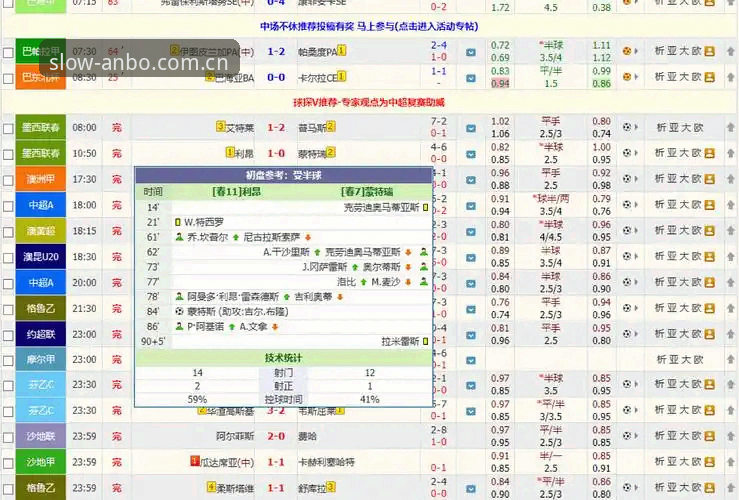Open 欧 link in 摩尔甲 23:00 row
The width and height of the screenshot is (739, 500).
698,359
